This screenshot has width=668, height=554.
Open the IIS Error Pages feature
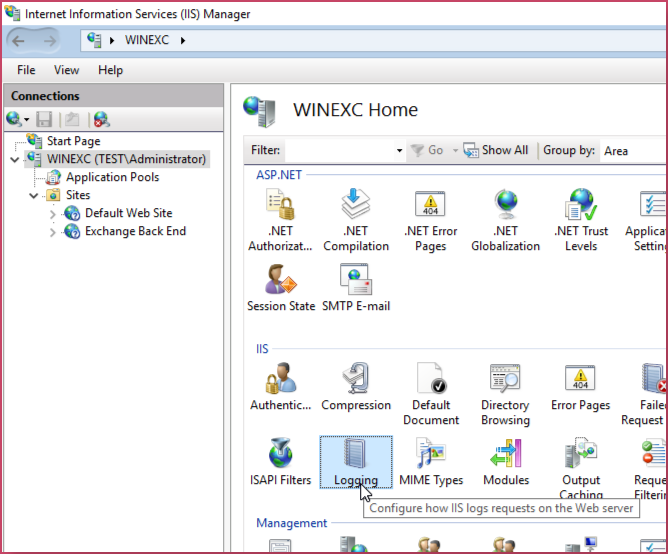580,387
